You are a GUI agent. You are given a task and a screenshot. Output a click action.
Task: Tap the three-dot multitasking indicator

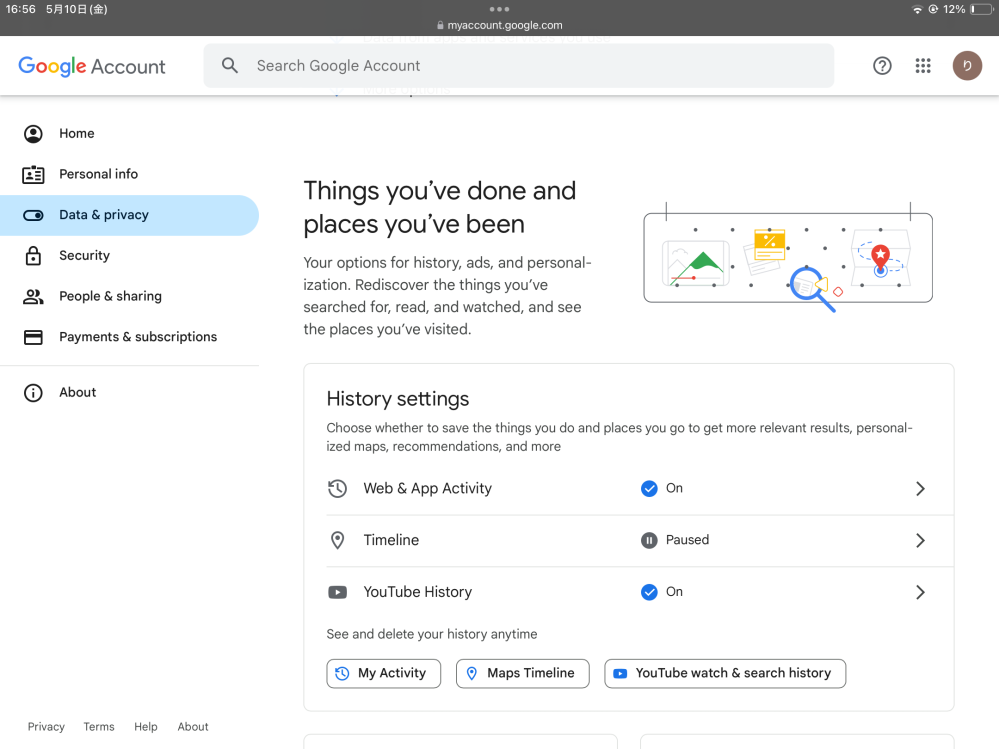coord(500,9)
